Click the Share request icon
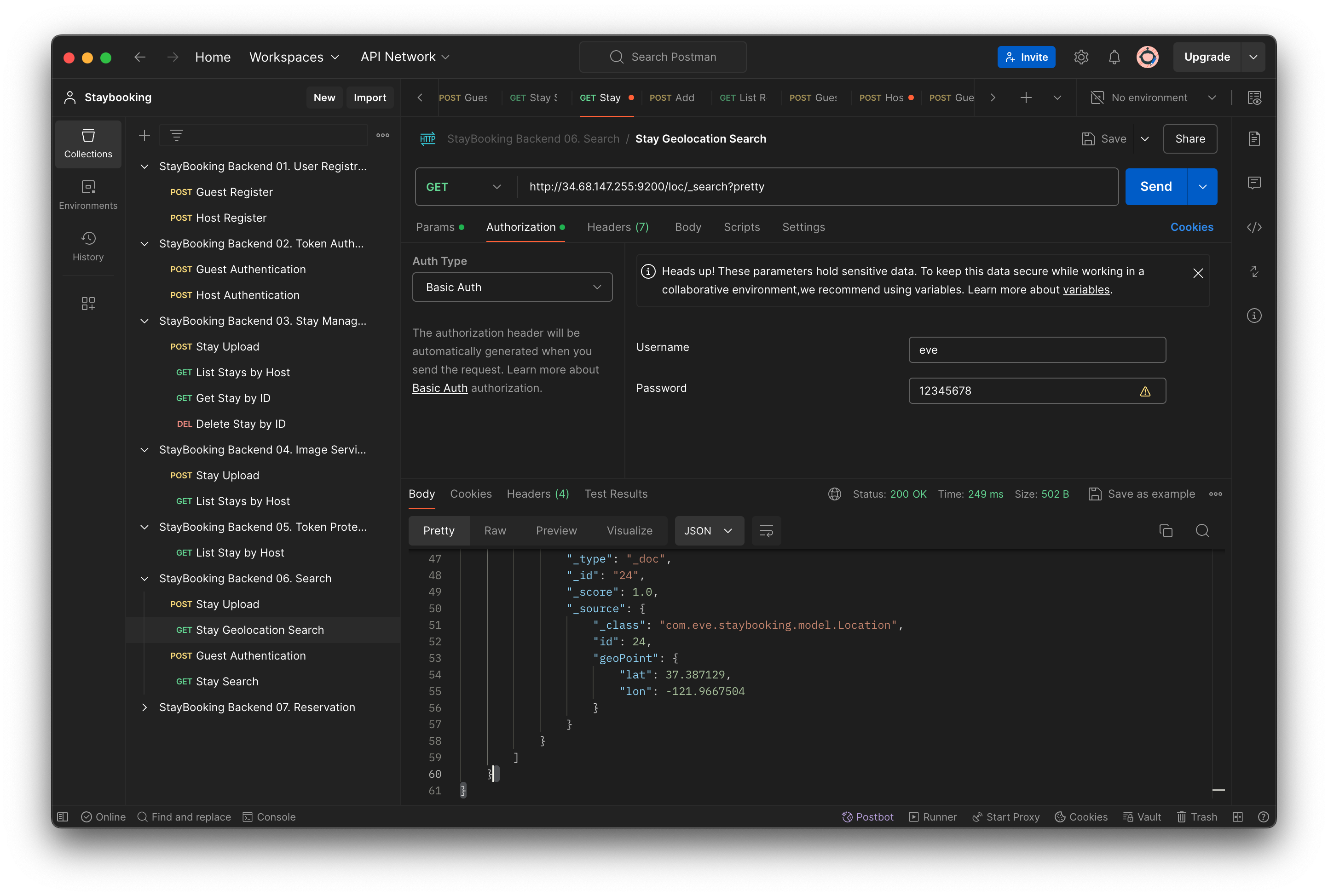Screen dimensions: 1328x896 (1189, 139)
